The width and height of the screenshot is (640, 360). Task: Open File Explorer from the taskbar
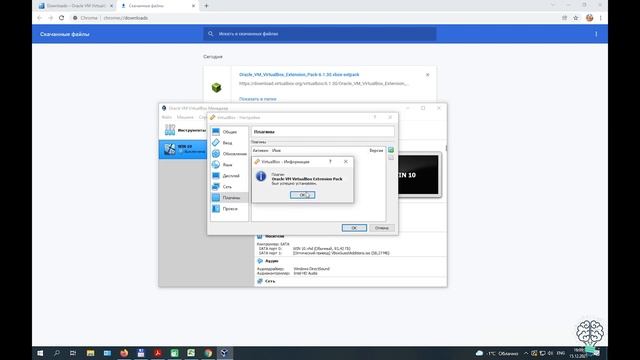[91, 353]
